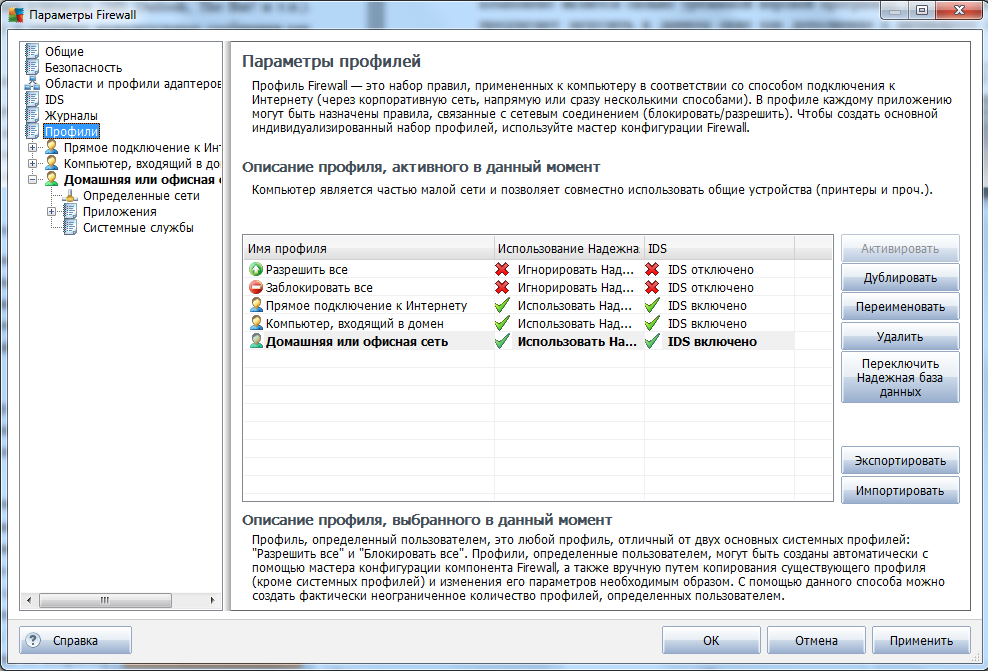Confirm settings with the ОК button
The width and height of the screenshot is (988, 671).
711,640
